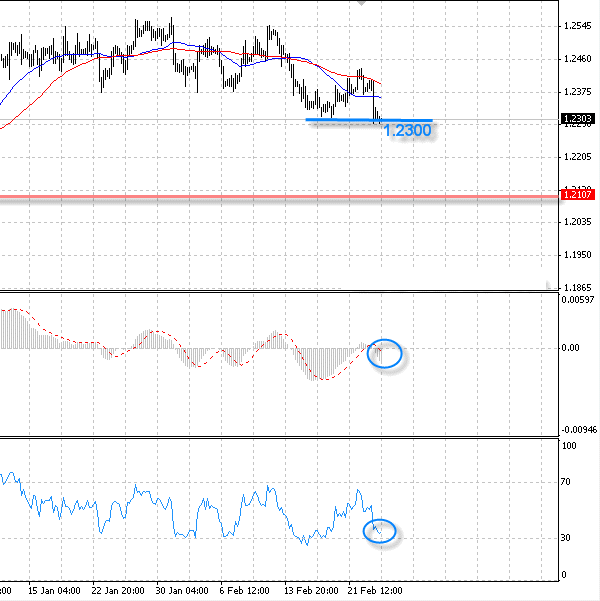Select the current price label 1.2303
Viewport: 600px width, 601px height.
(578, 119)
